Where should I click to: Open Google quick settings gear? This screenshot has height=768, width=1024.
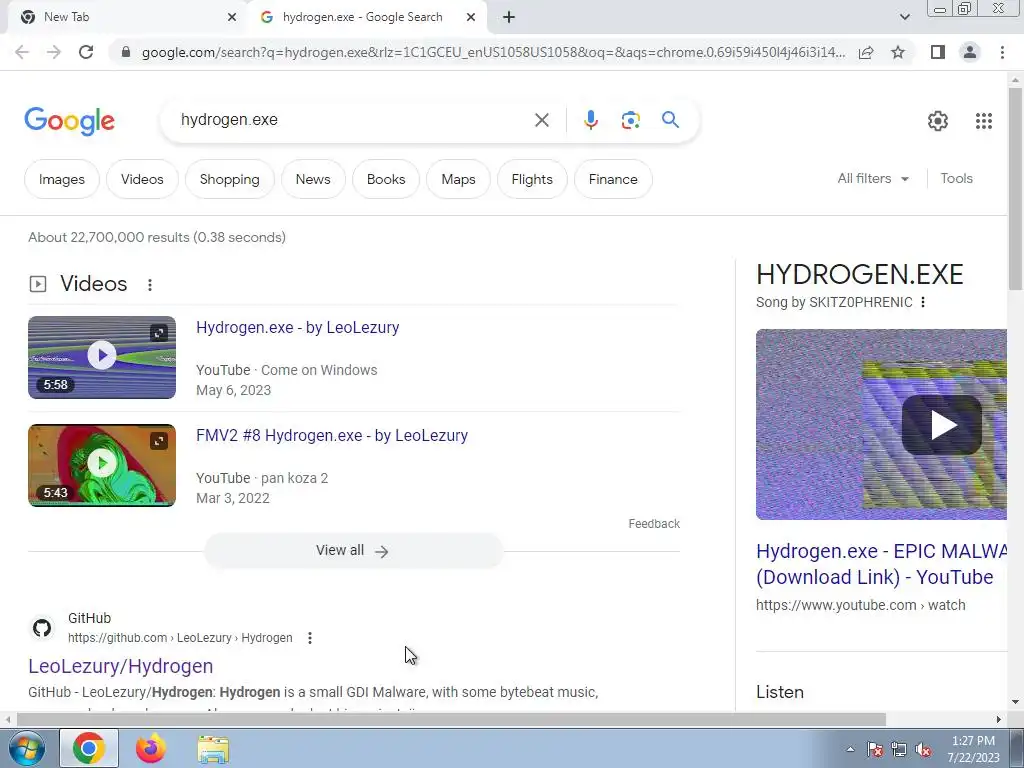(938, 121)
